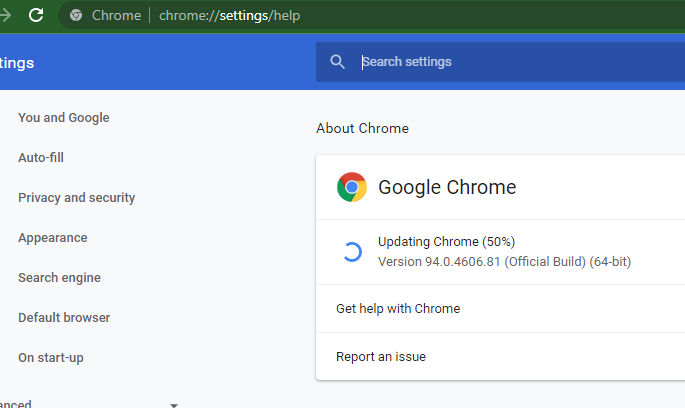The image size is (685, 408).
Task: Reload the page with the refresh icon
Action: tap(36, 15)
